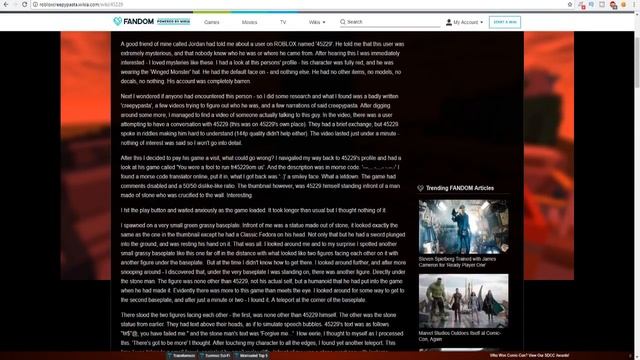Click the paragraph starting 'I hit the play button'
This screenshot has height=360, width=640.
253,210
